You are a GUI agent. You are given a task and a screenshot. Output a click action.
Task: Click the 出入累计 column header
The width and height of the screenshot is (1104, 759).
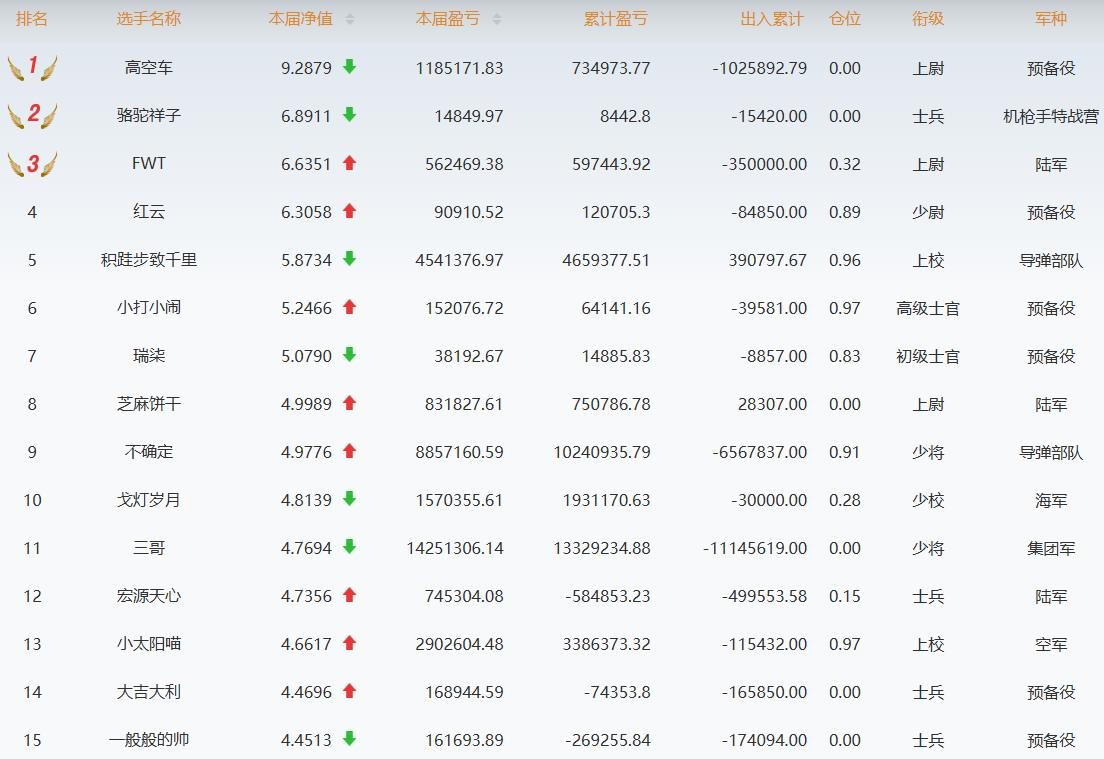tap(771, 19)
